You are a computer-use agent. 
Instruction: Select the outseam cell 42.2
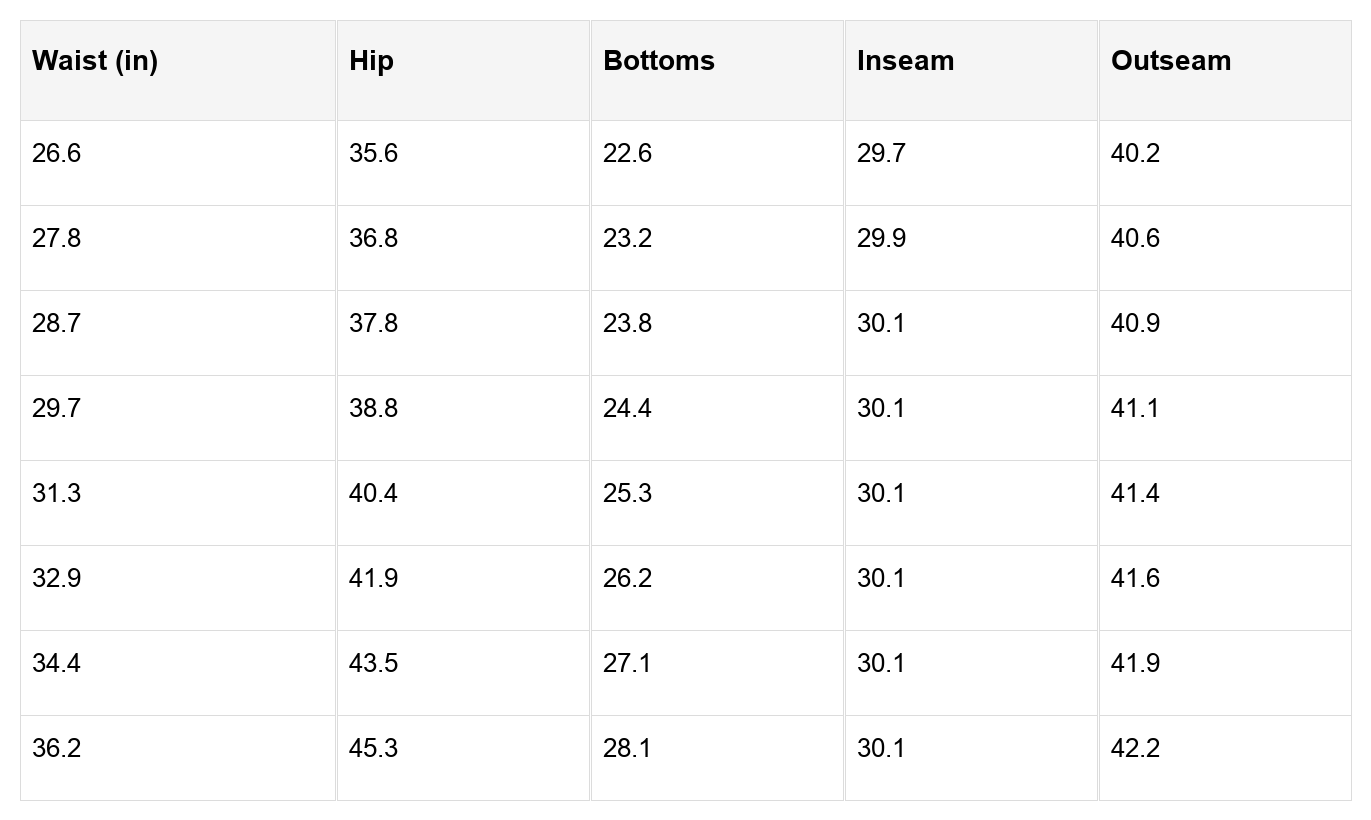1135,748
